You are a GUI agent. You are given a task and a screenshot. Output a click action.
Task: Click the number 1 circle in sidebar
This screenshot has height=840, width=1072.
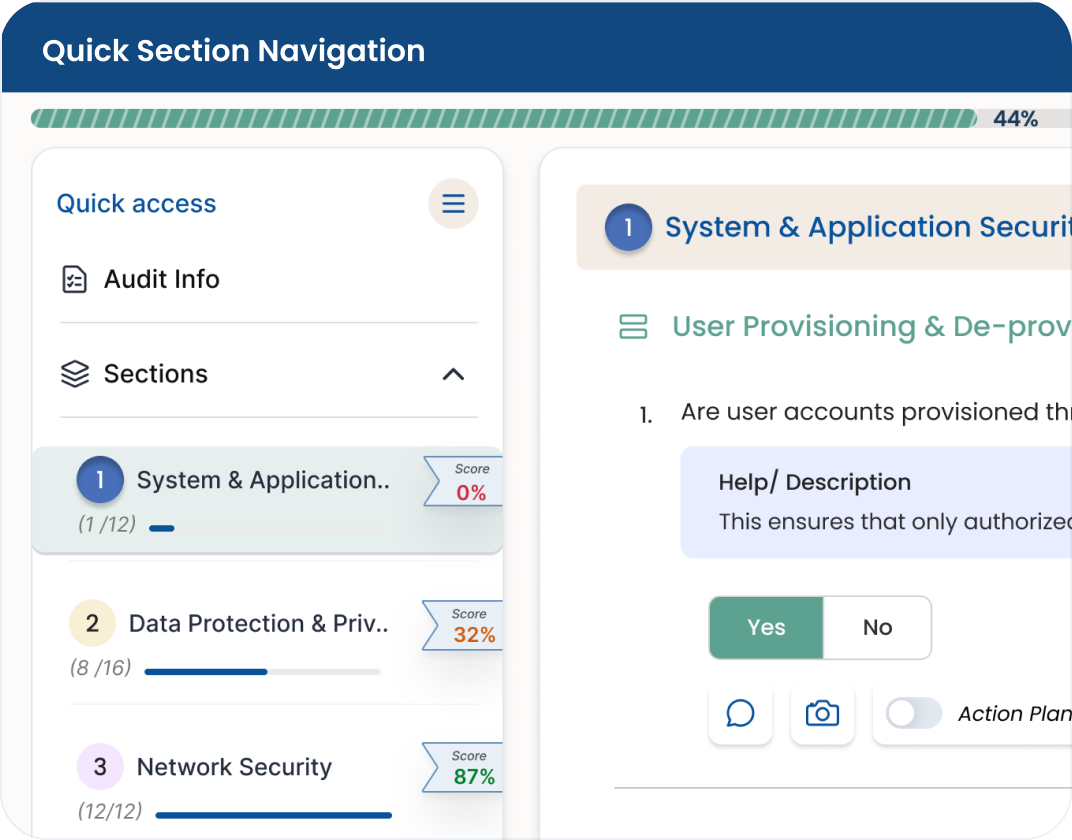click(100, 480)
